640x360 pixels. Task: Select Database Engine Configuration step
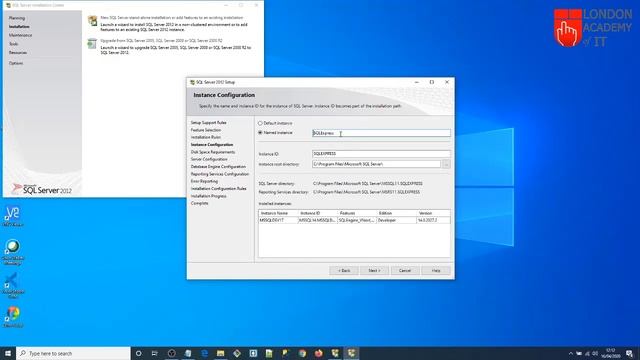pos(218,167)
